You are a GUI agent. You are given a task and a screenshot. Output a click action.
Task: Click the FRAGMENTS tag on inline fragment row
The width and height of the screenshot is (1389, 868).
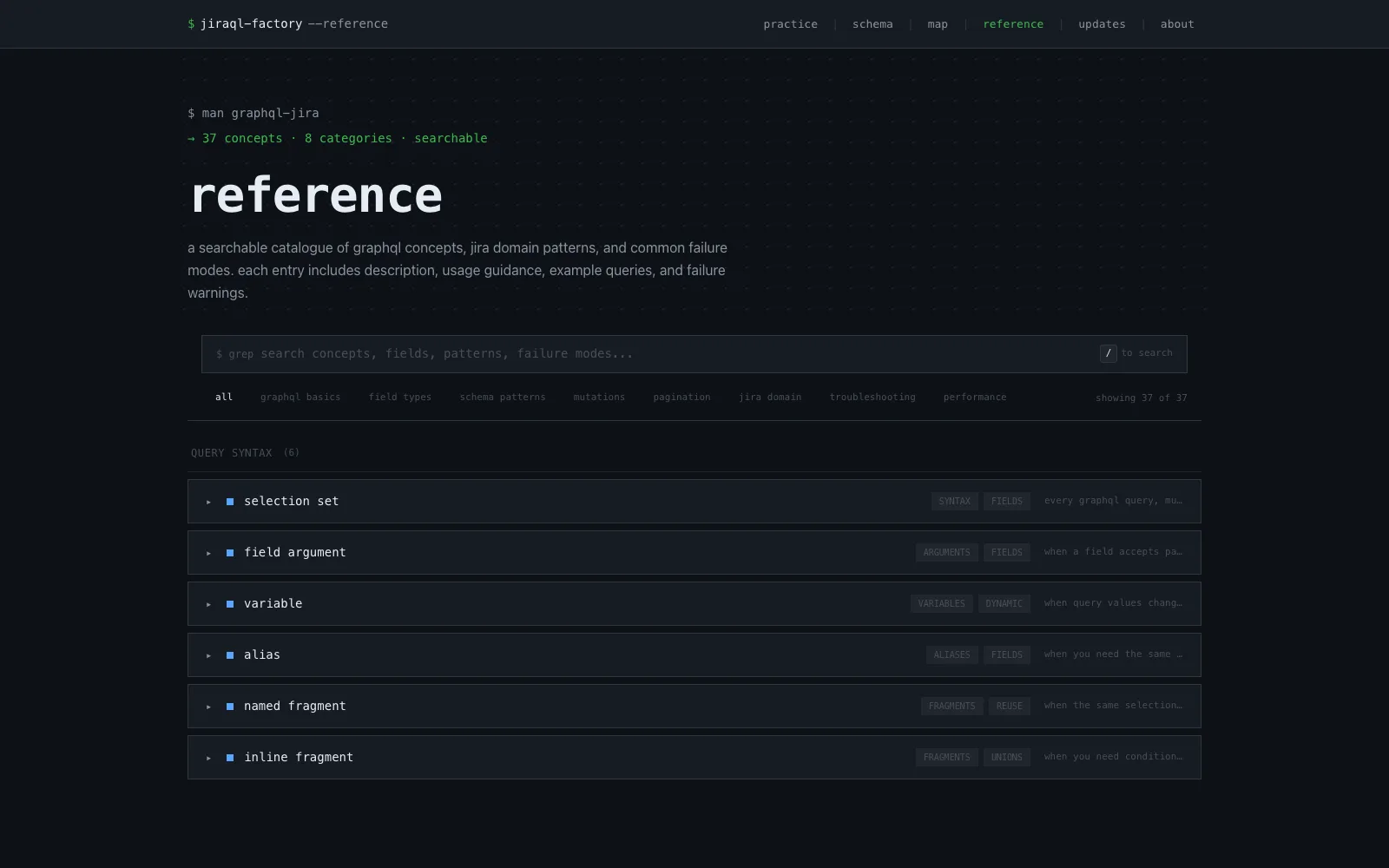(x=946, y=757)
